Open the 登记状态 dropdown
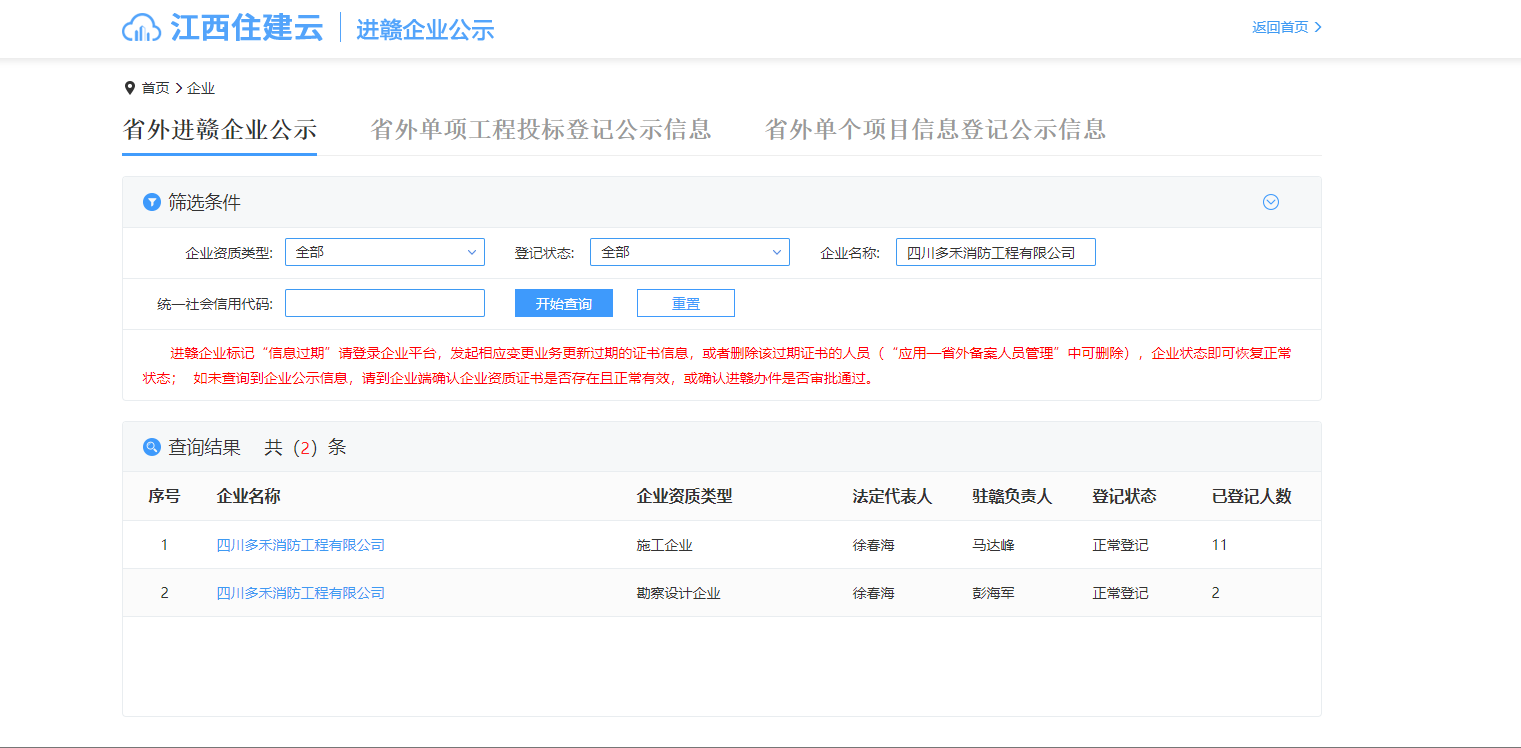This screenshot has width=1521, height=748. point(689,252)
